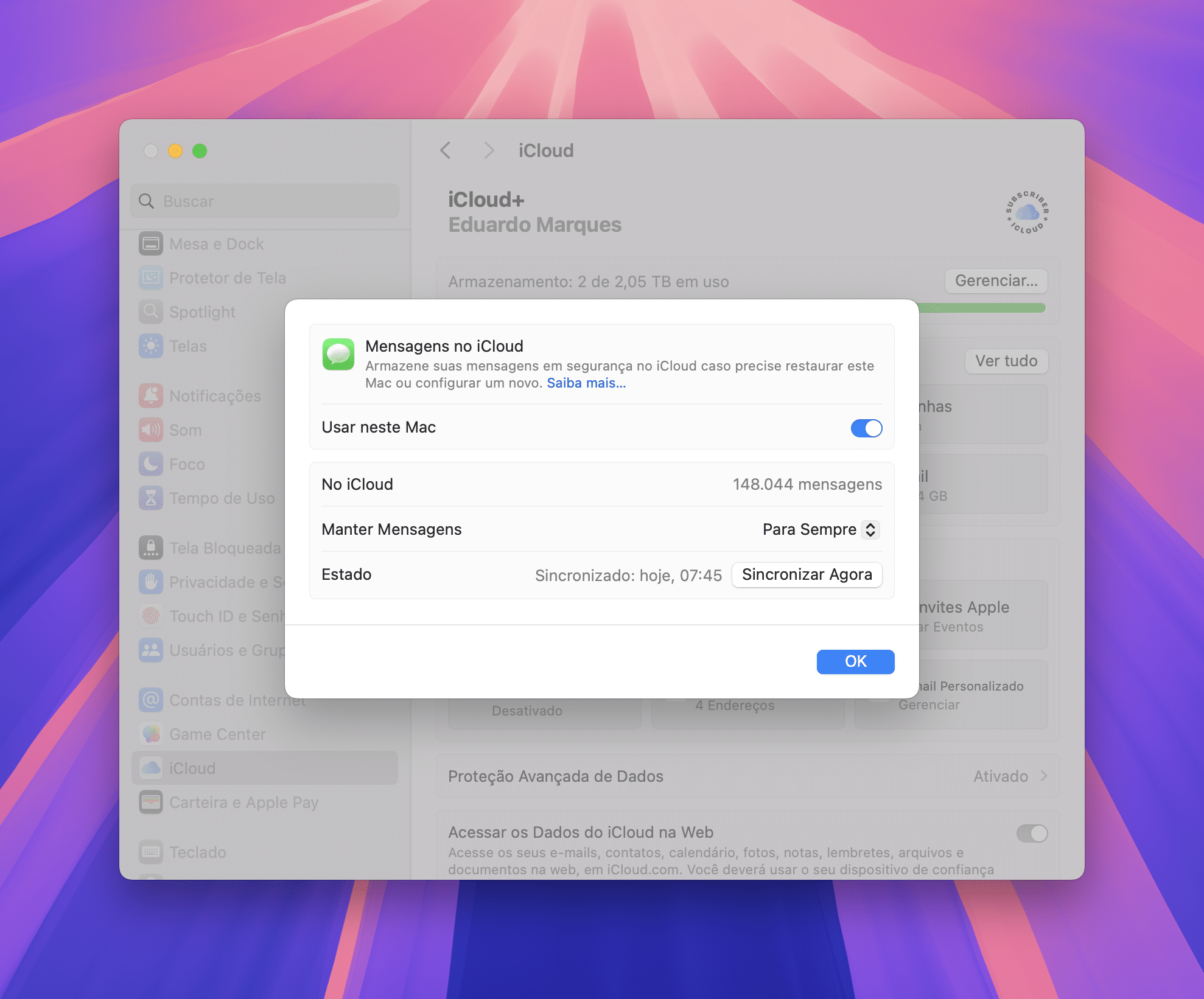This screenshot has height=999, width=1204.
Task: Click the iCloud subscriber badge
Action: tap(1027, 212)
